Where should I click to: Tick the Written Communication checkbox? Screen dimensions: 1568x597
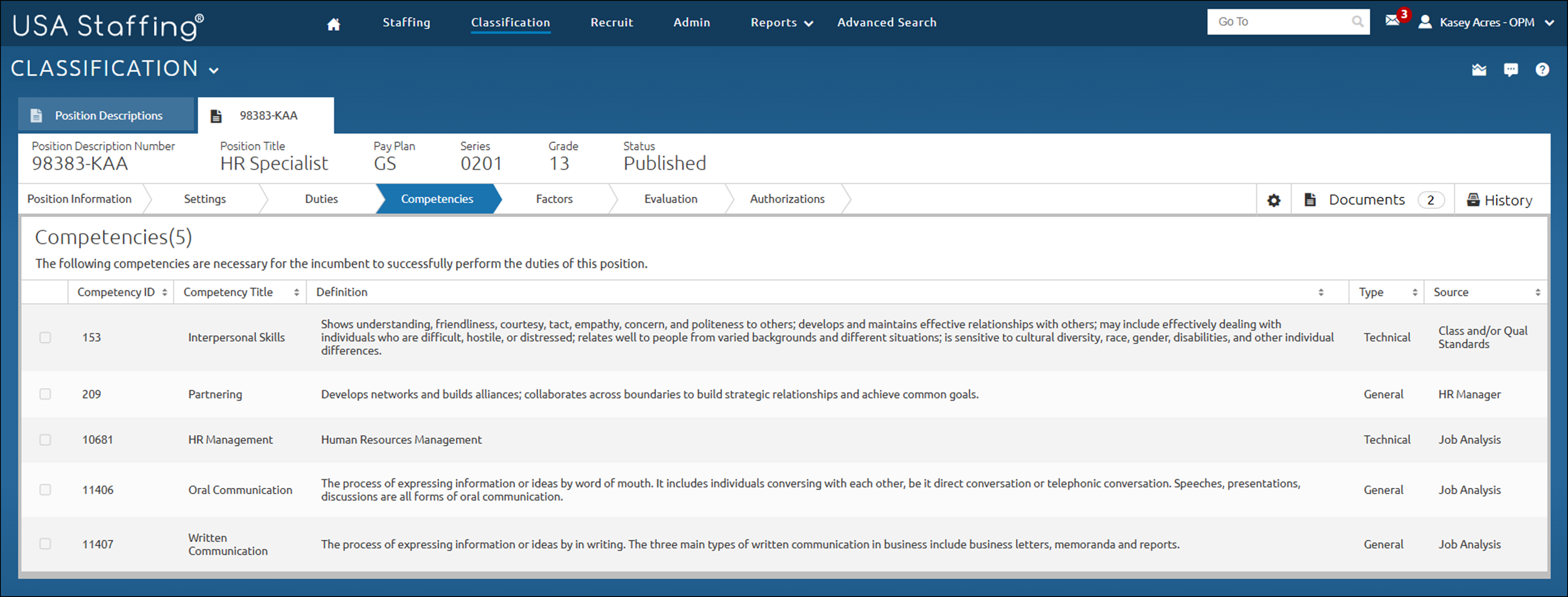[45, 544]
